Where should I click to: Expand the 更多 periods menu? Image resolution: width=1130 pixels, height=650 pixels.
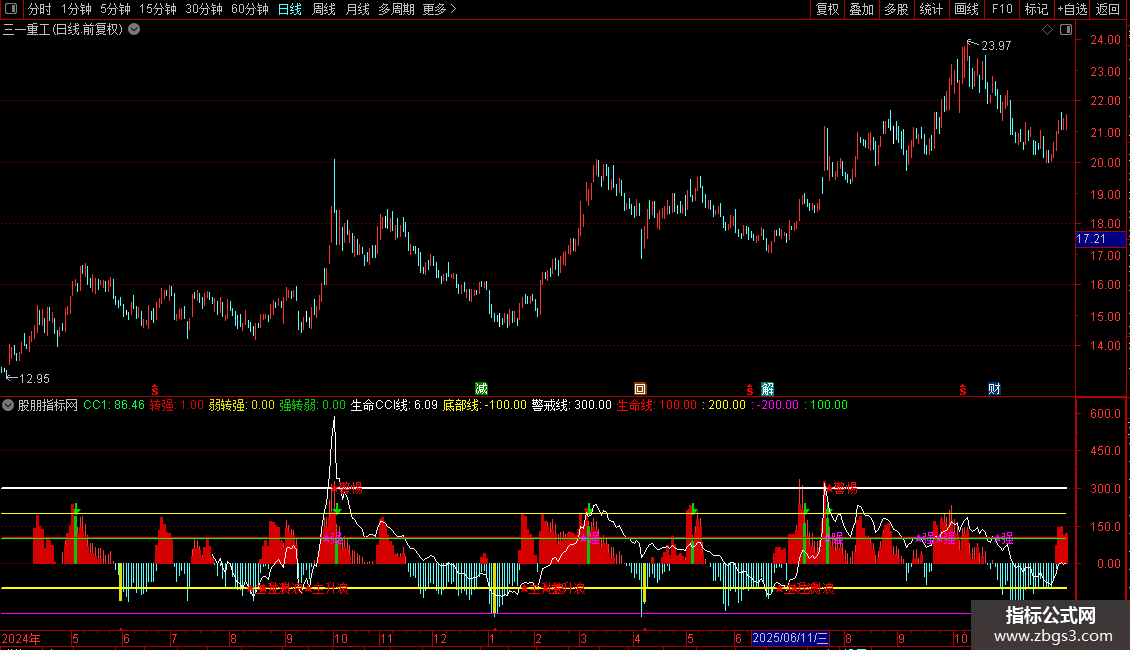pos(439,9)
